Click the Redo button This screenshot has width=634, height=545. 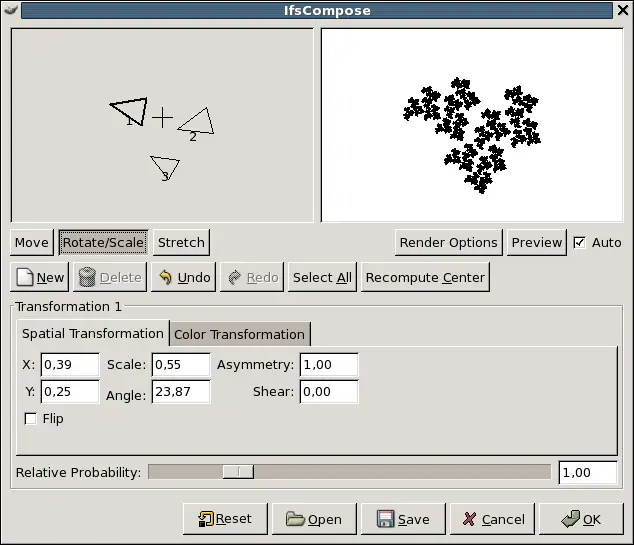(x=251, y=278)
